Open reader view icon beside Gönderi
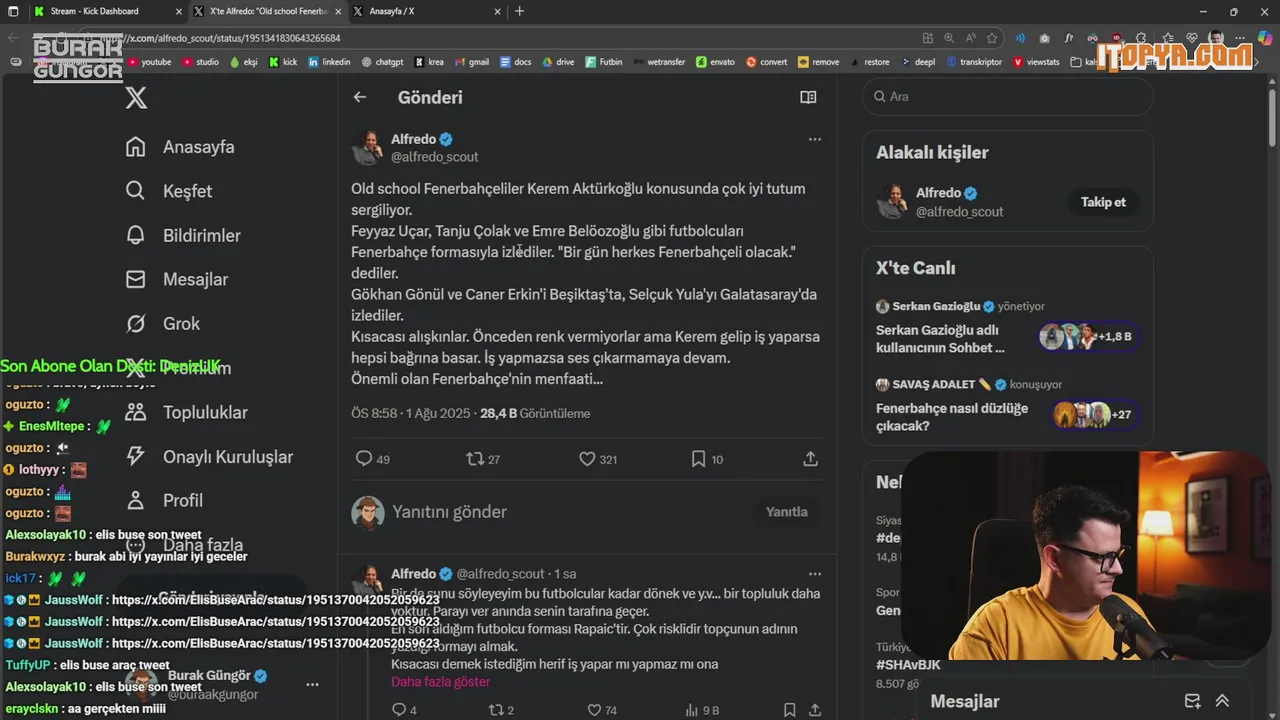This screenshot has height=720, width=1280. [x=808, y=97]
